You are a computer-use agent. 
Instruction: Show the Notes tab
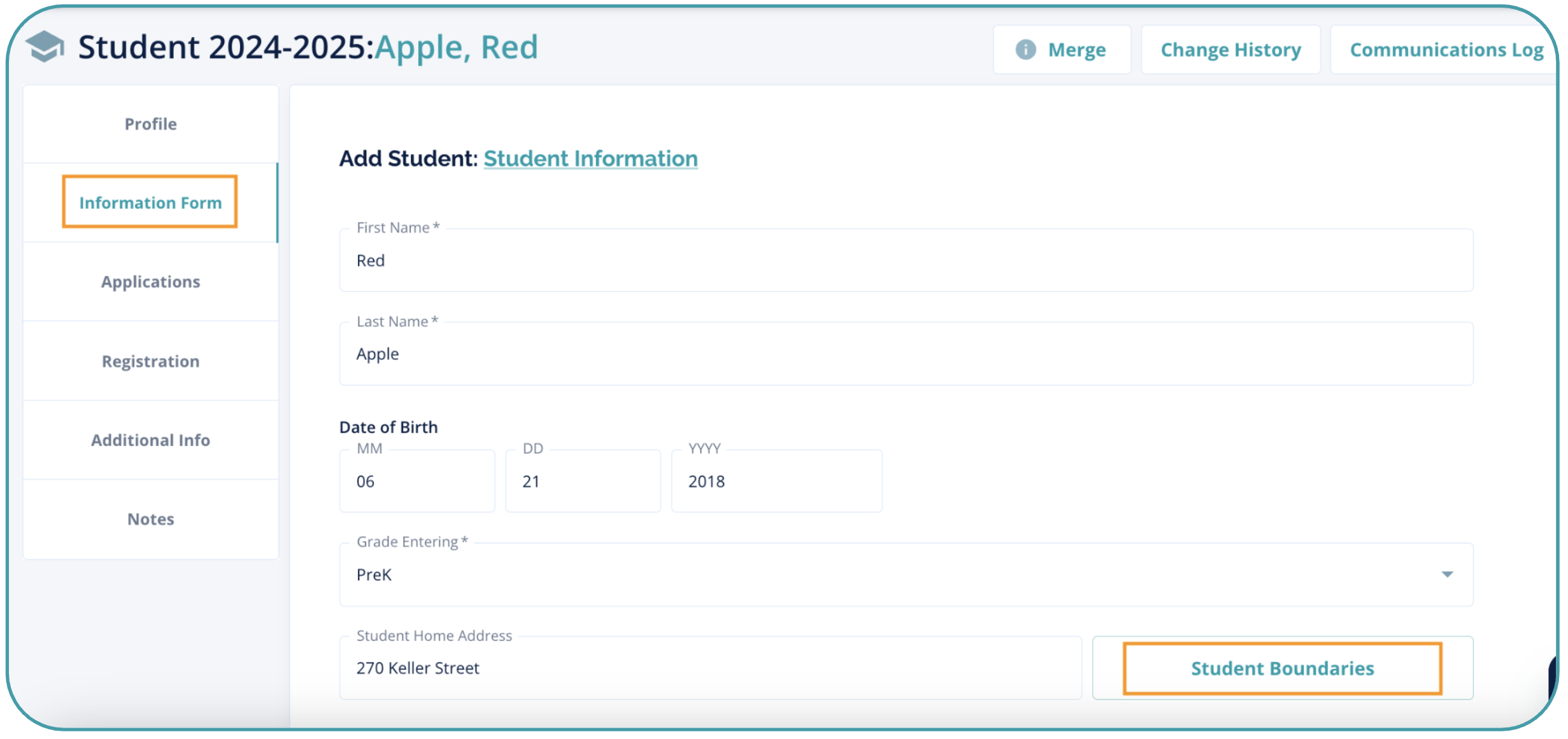coord(151,519)
